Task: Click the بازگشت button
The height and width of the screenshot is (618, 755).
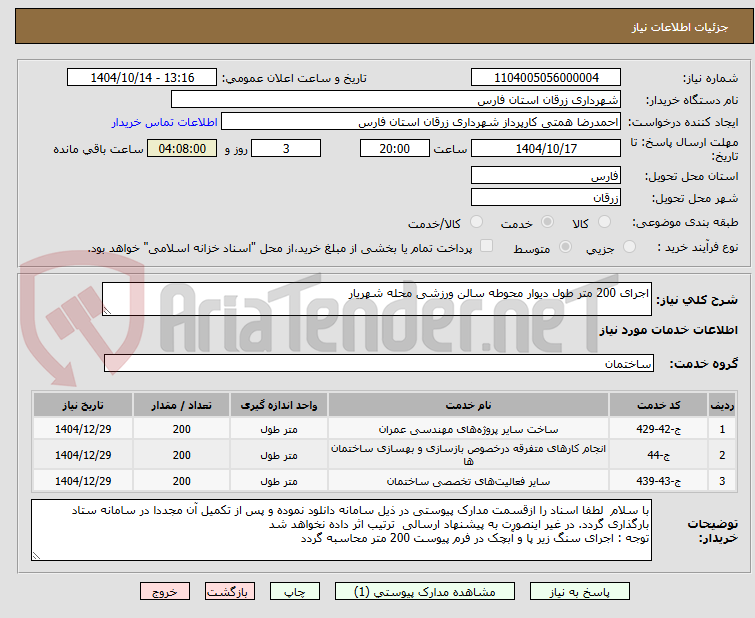Action: (230, 592)
